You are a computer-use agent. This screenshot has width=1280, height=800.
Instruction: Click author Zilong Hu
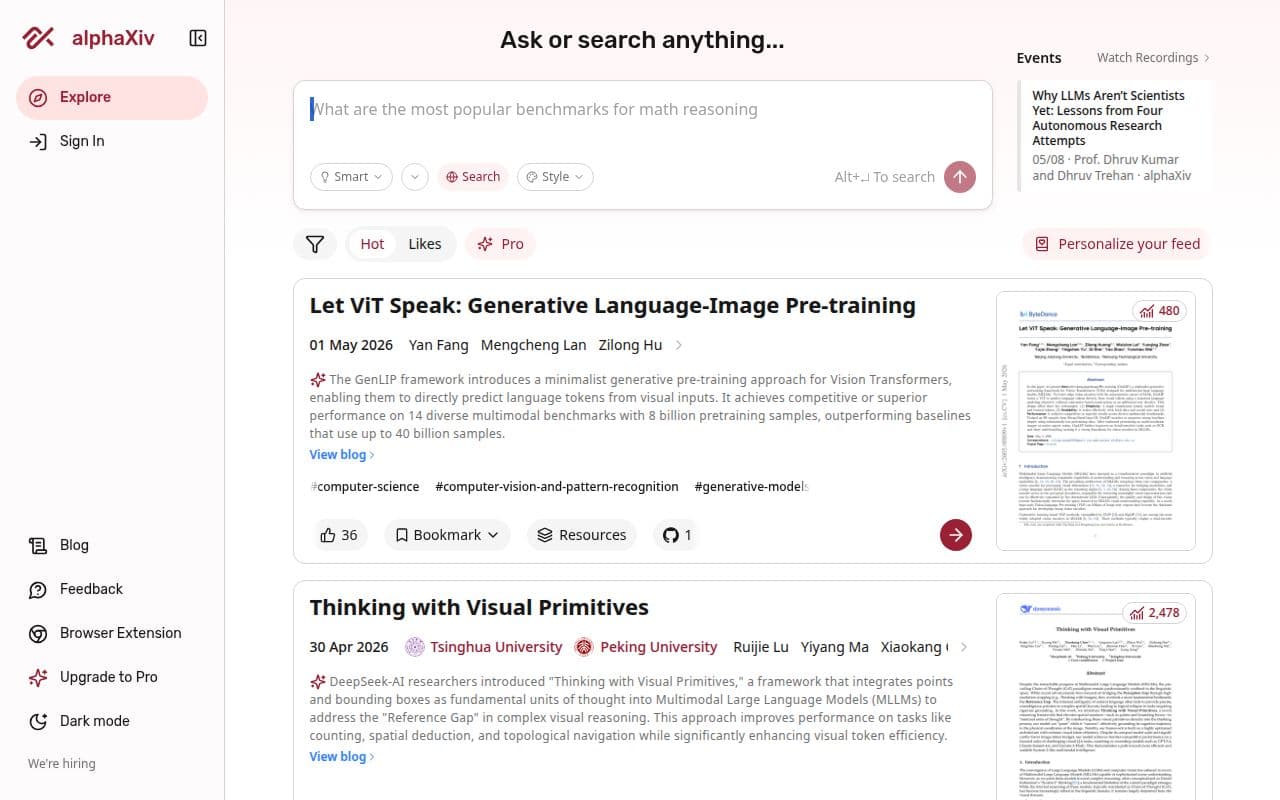pyautogui.click(x=630, y=345)
